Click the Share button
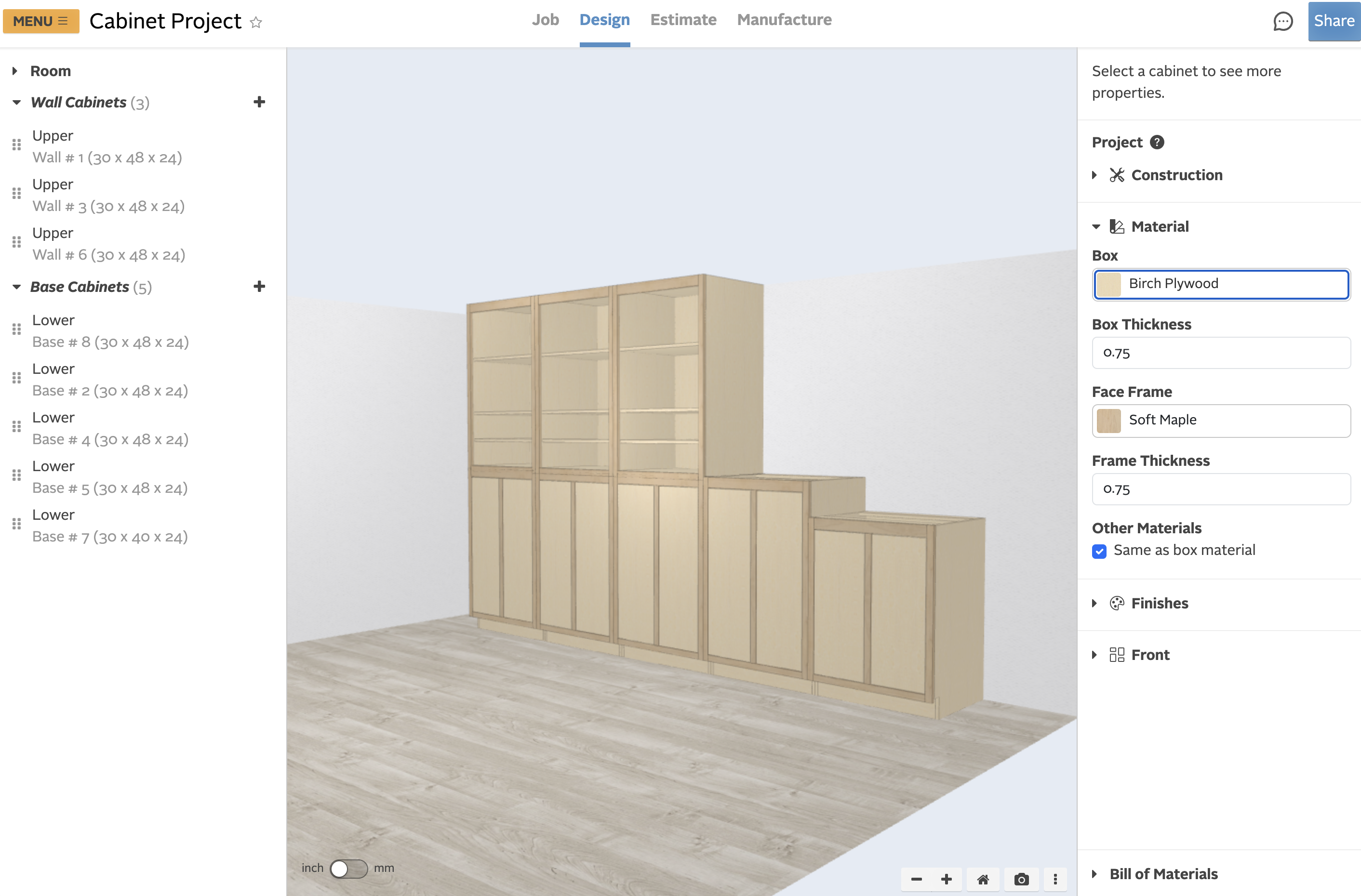1361x896 pixels. [x=1334, y=21]
